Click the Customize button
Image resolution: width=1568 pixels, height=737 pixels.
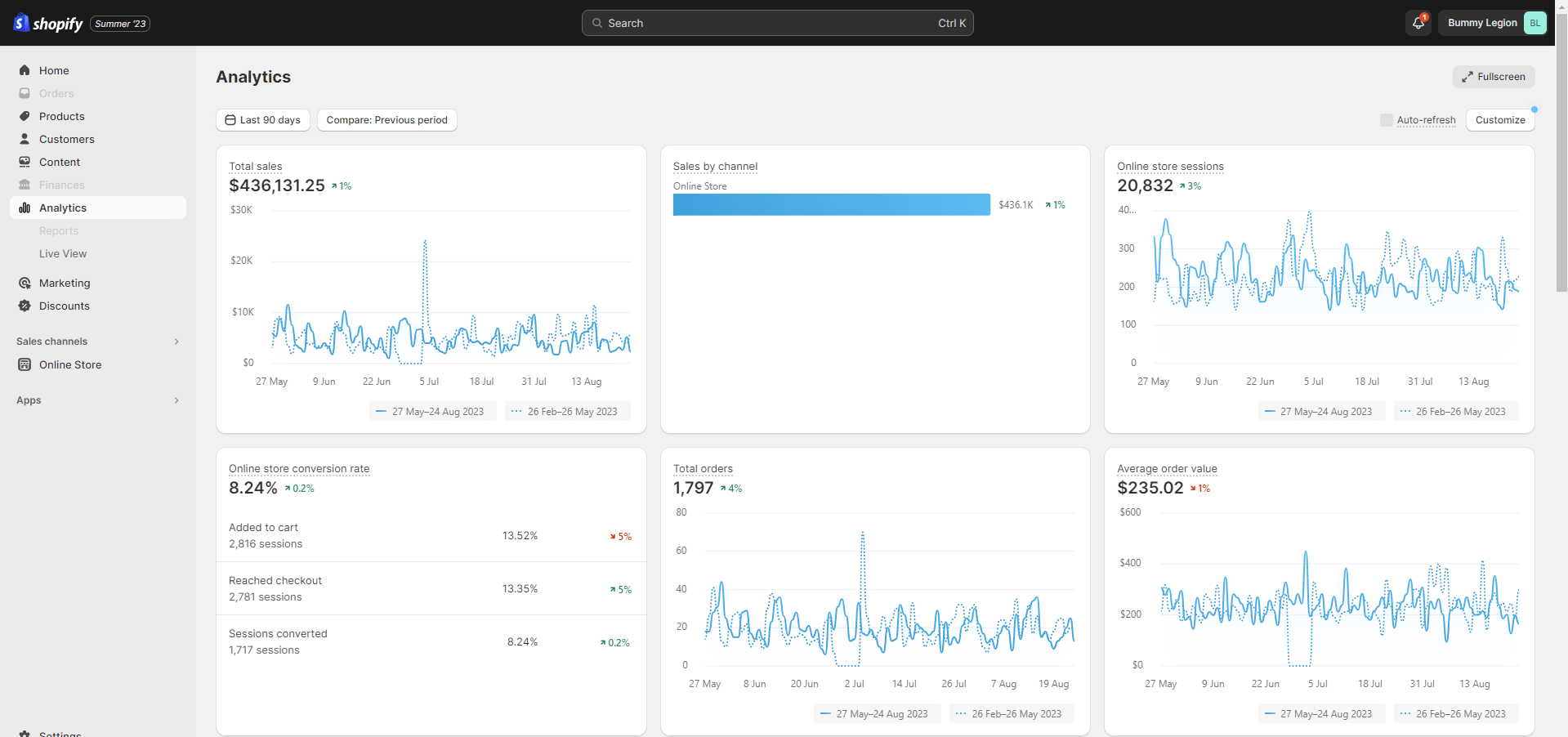[x=1499, y=120]
